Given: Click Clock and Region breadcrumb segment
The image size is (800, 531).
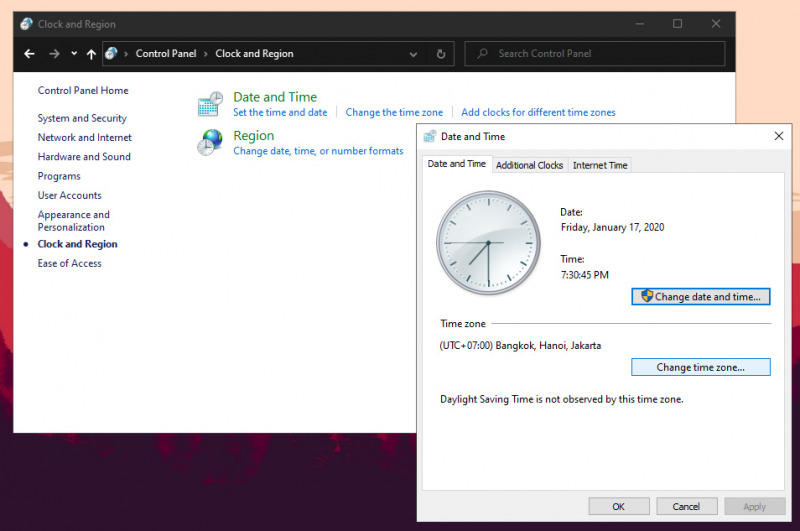Looking at the screenshot, I should tap(254, 54).
